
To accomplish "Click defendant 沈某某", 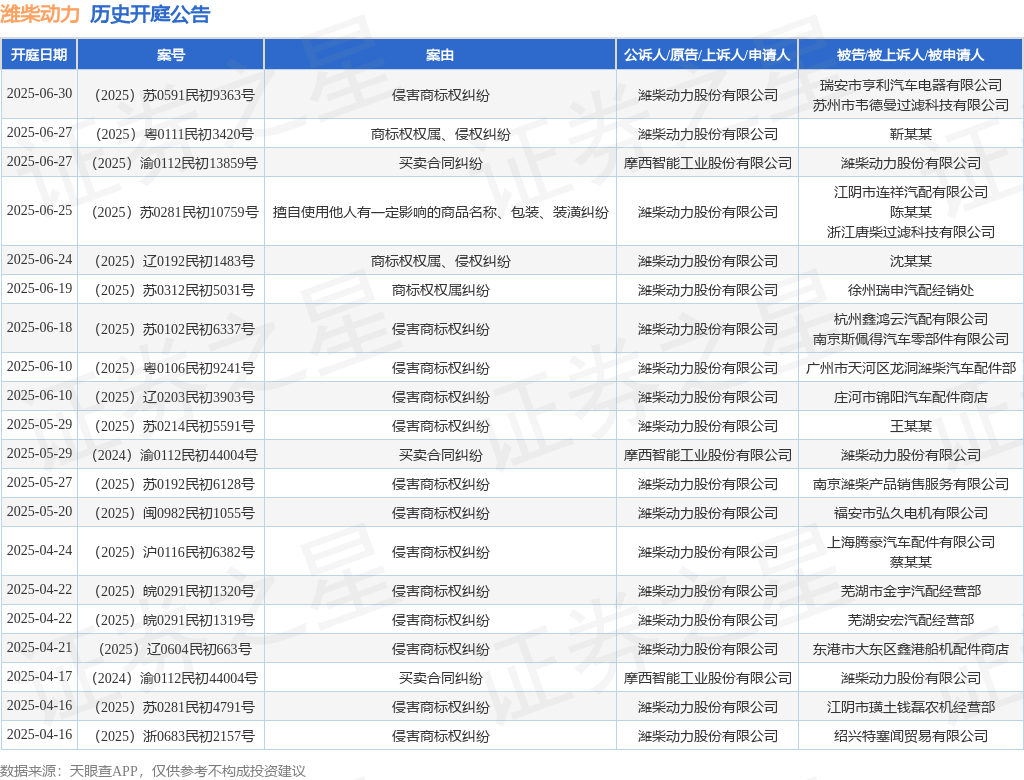I will click(910, 261).
